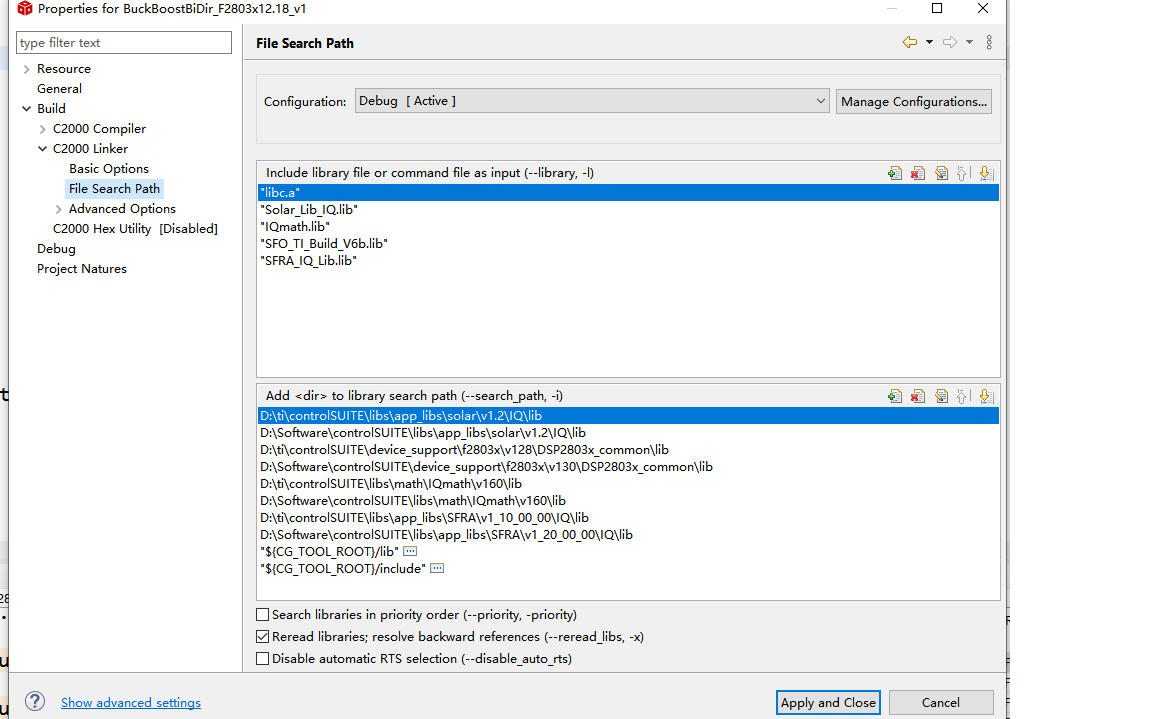Click the Cancel button

[941, 703]
